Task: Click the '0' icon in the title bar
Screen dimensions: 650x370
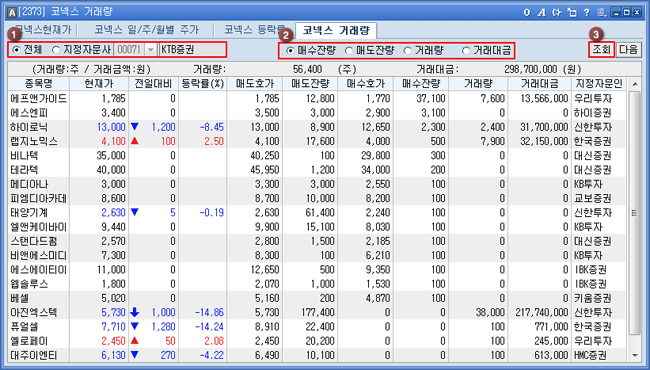Action: pos(526,12)
